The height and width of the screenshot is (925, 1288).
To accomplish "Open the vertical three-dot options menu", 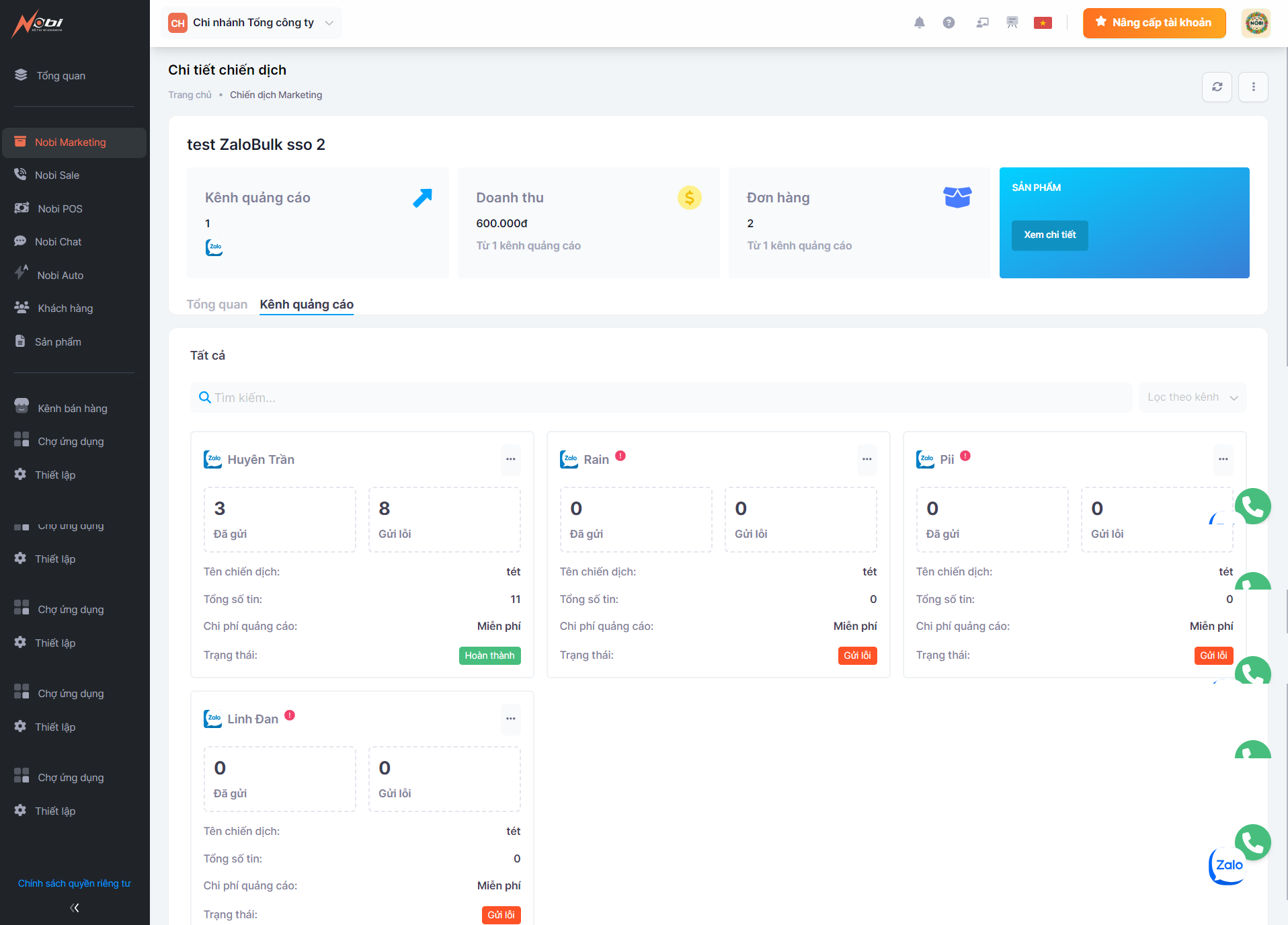I will pyautogui.click(x=1253, y=87).
